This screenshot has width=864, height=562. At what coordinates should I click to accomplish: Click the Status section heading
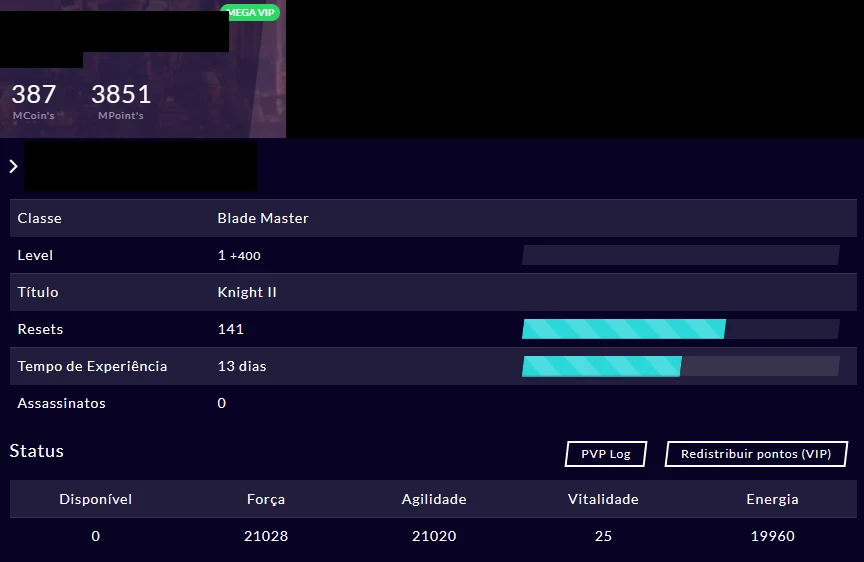click(x=36, y=451)
